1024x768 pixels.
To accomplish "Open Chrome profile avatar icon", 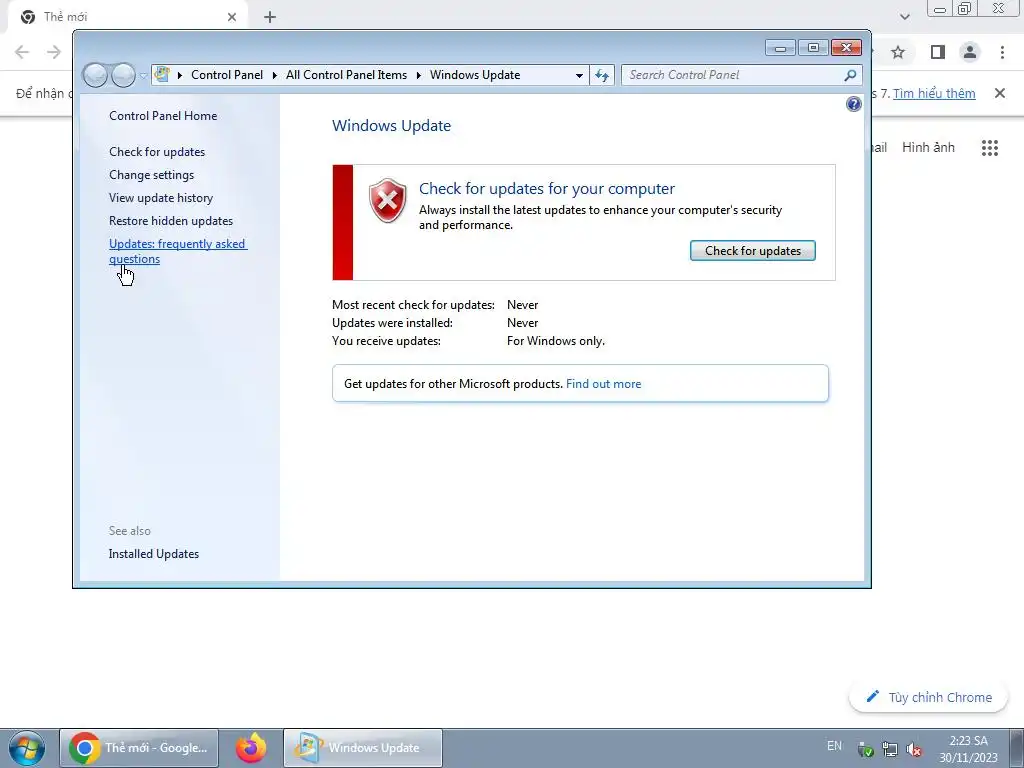I will tap(970, 52).
